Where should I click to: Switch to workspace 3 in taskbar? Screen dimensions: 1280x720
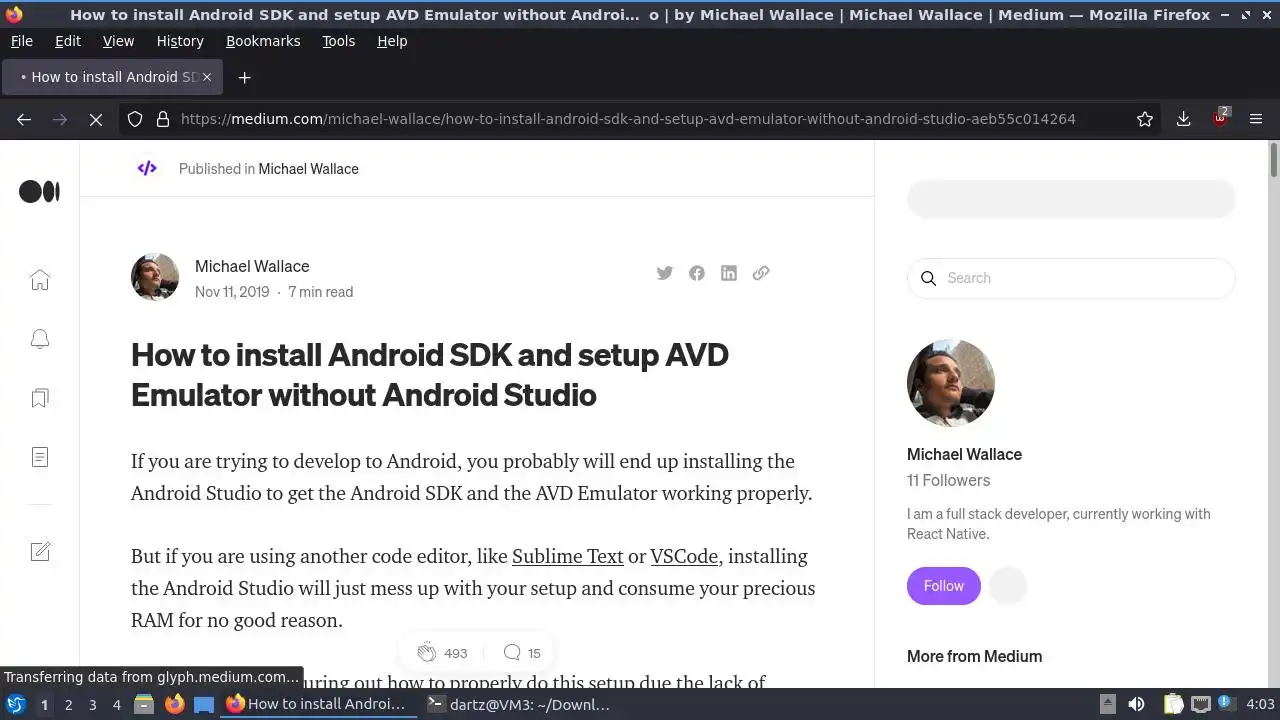pyautogui.click(x=92, y=704)
